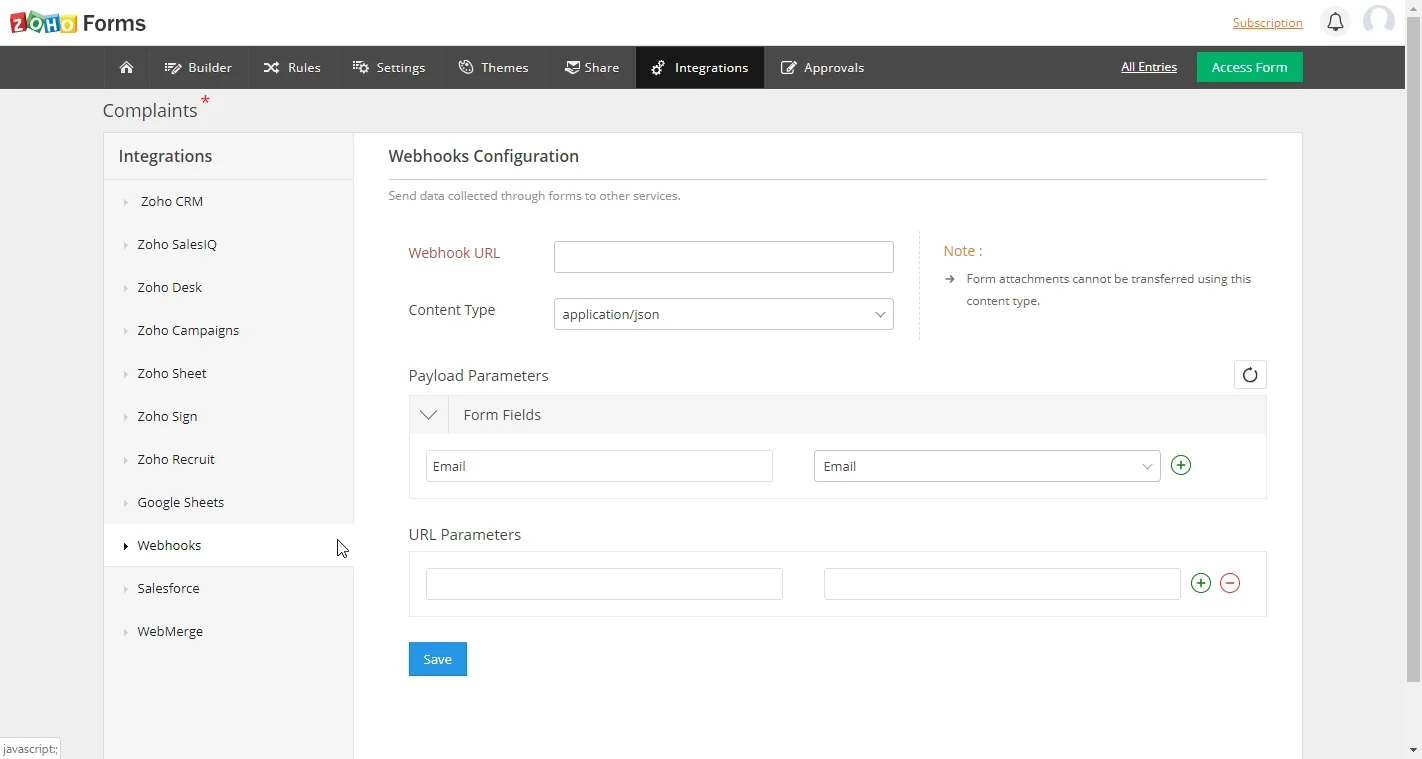Click the URL parameter name field
Viewport: 1422px width, 759px height.
(x=604, y=584)
